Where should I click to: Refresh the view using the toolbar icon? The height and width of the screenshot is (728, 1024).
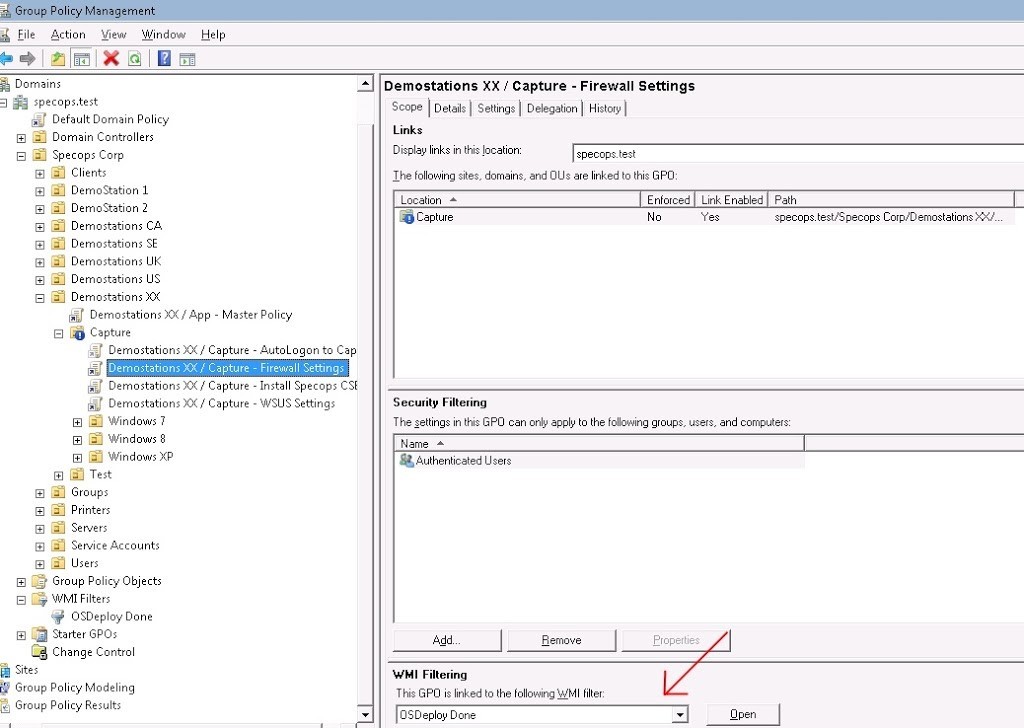pyautogui.click(x=135, y=59)
